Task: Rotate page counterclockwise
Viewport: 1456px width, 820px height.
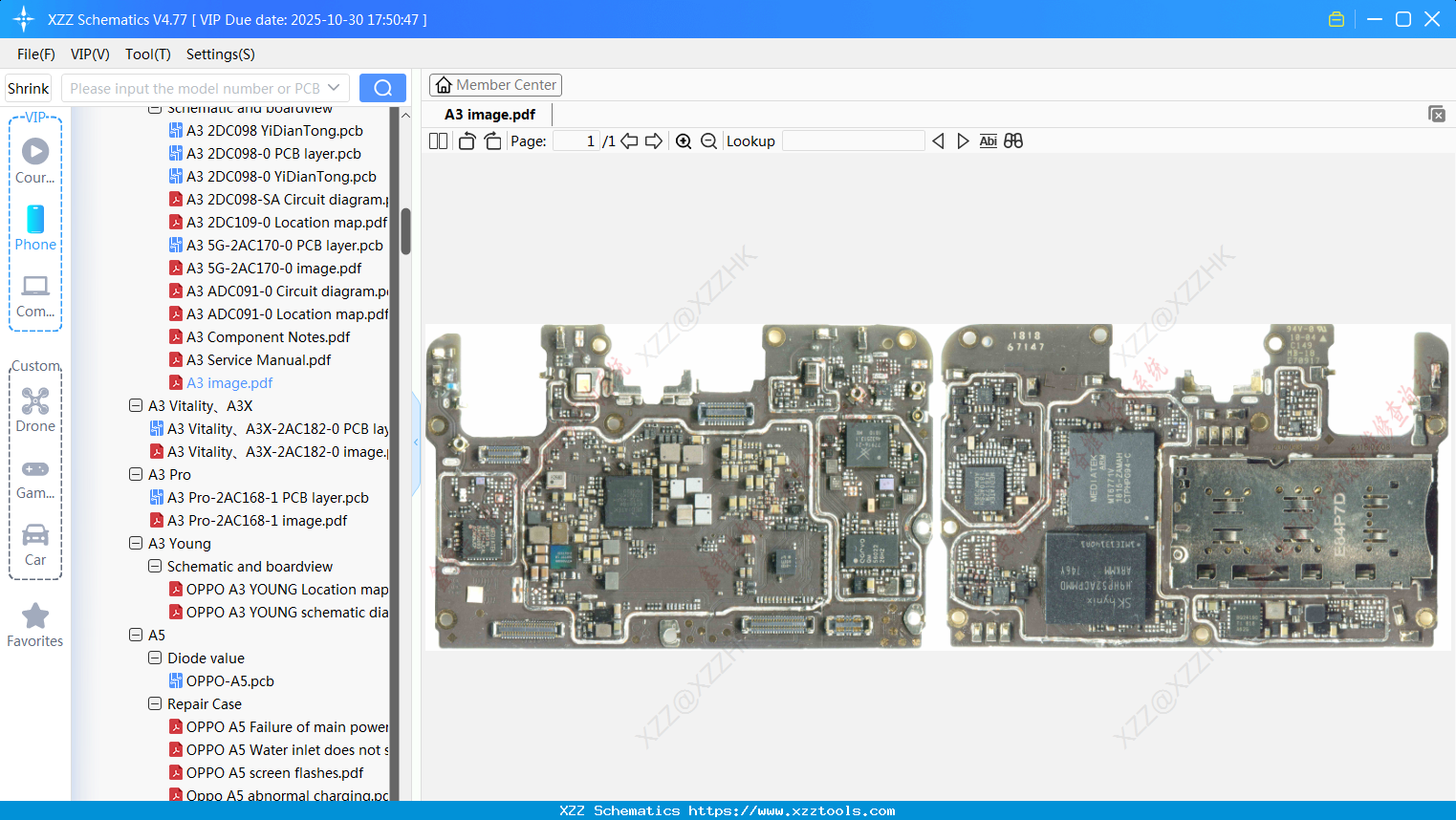Action: (x=467, y=140)
